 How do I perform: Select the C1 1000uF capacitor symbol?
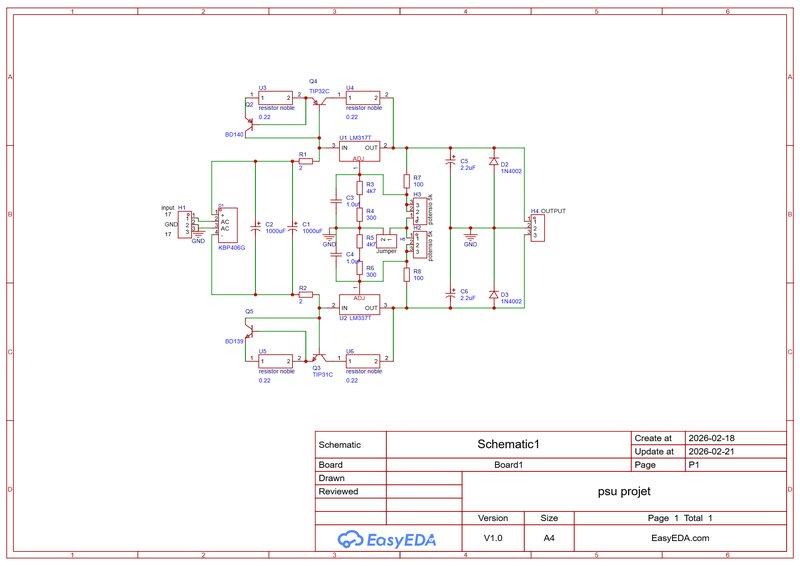tap(293, 228)
